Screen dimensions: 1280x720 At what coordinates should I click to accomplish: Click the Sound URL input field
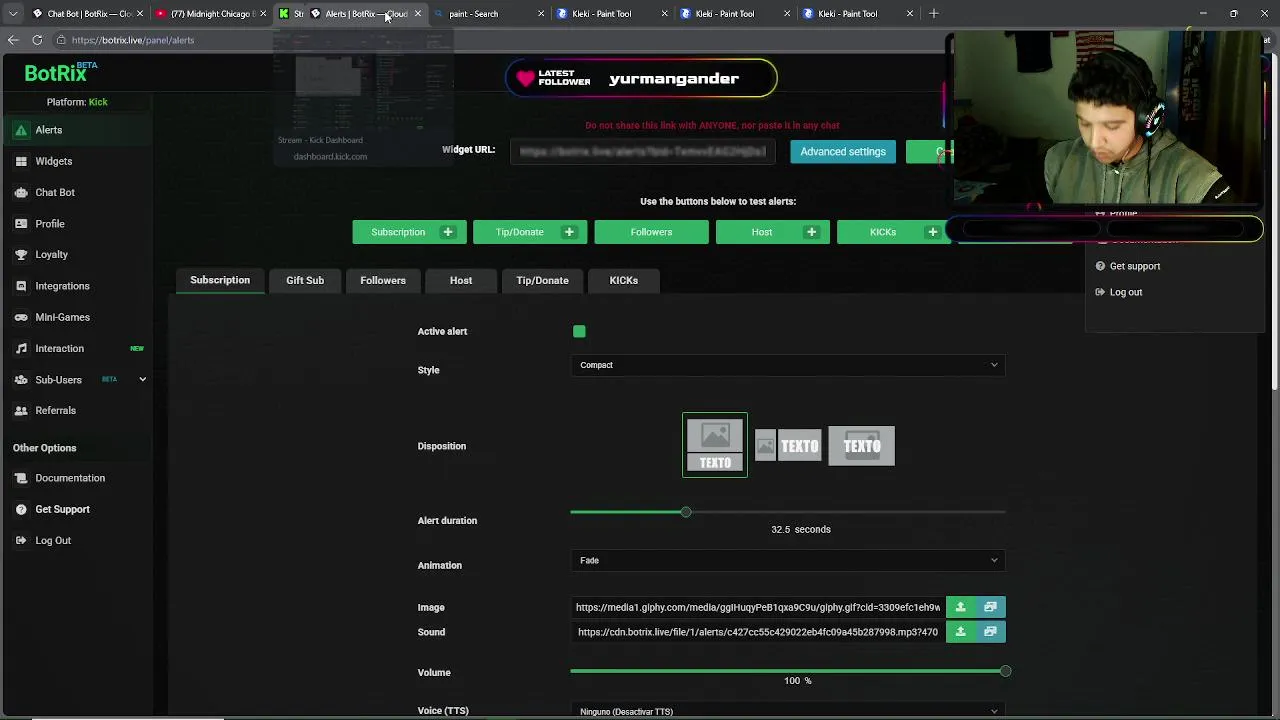pyautogui.click(x=758, y=632)
